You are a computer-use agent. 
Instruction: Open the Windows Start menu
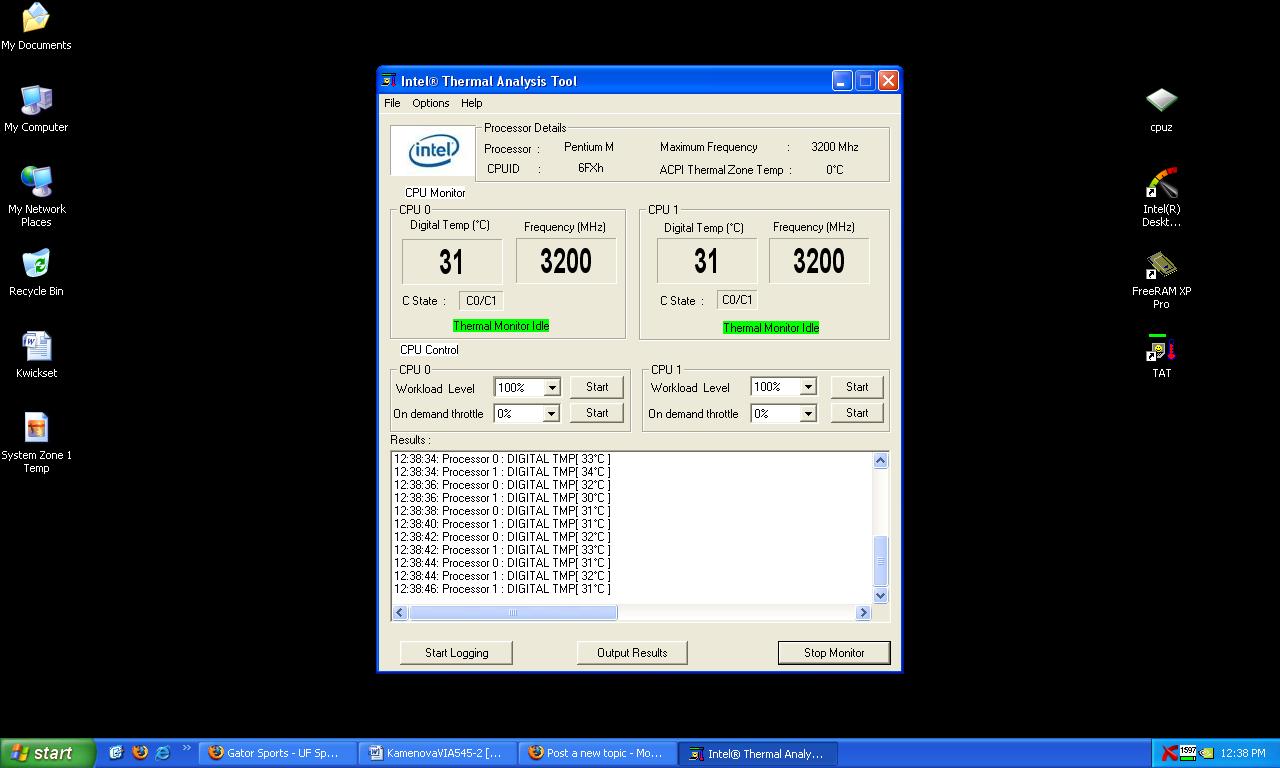coord(47,753)
